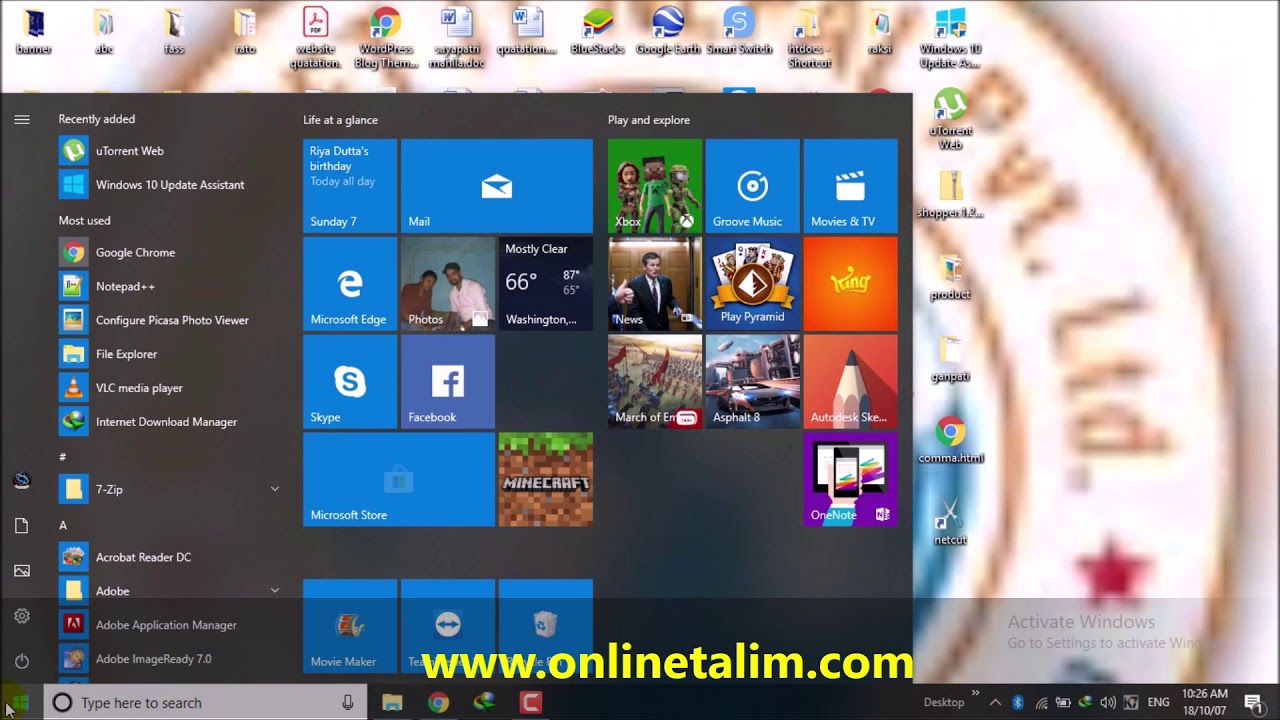Open the Autodesk SketchBook tile

[x=851, y=382]
